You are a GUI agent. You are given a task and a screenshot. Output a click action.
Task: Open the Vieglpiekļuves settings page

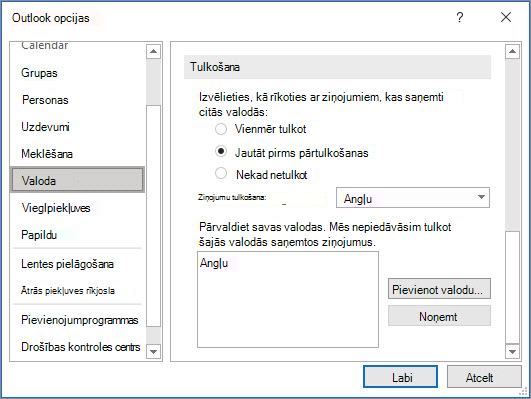click(56, 208)
